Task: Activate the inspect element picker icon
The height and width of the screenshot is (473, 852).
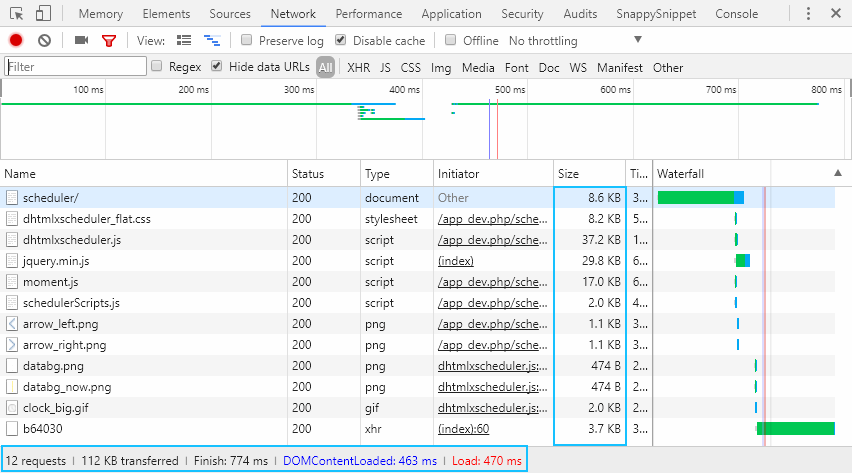Action: (17, 14)
